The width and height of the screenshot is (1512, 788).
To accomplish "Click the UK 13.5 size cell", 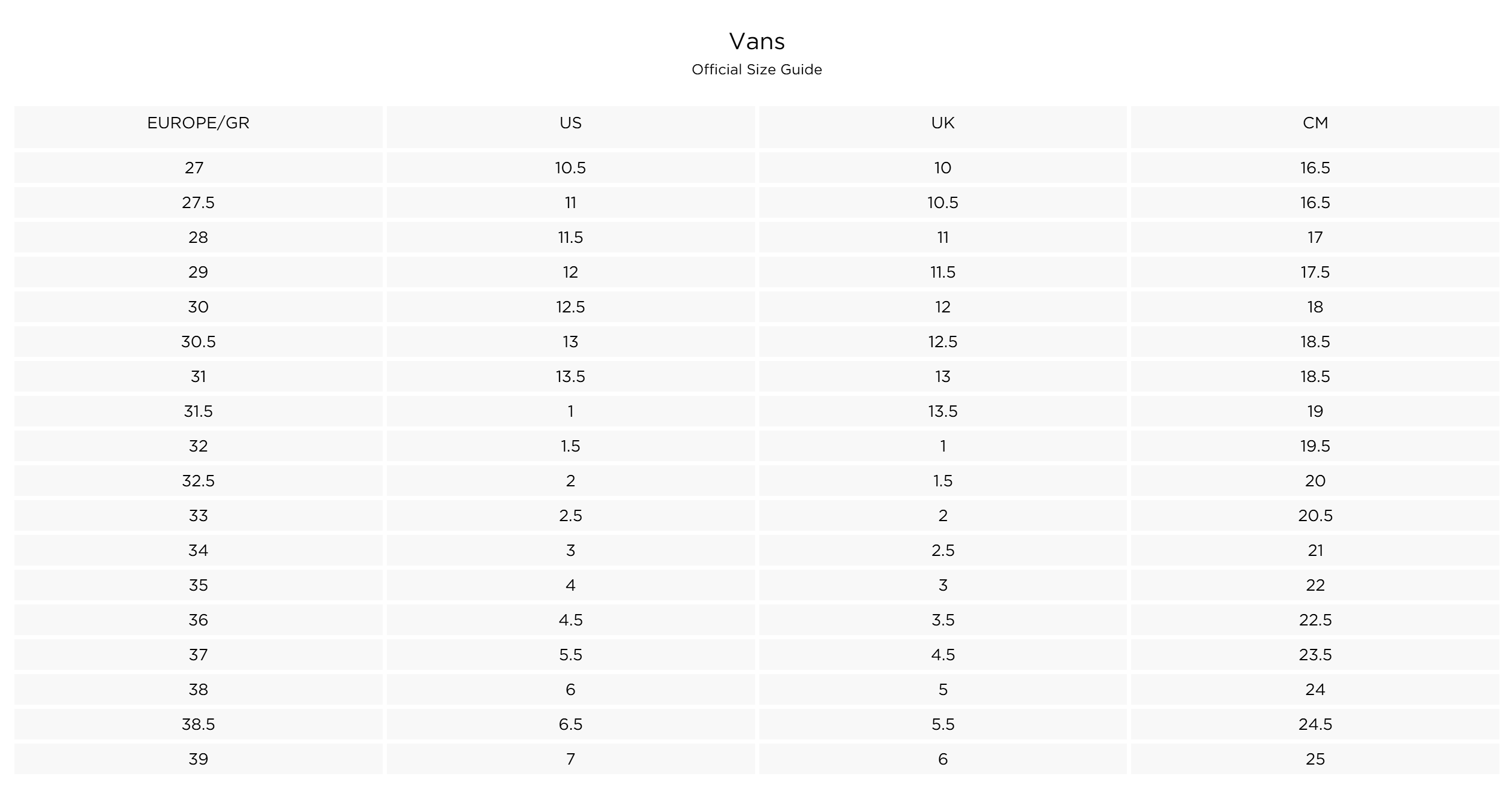I will 943,411.
